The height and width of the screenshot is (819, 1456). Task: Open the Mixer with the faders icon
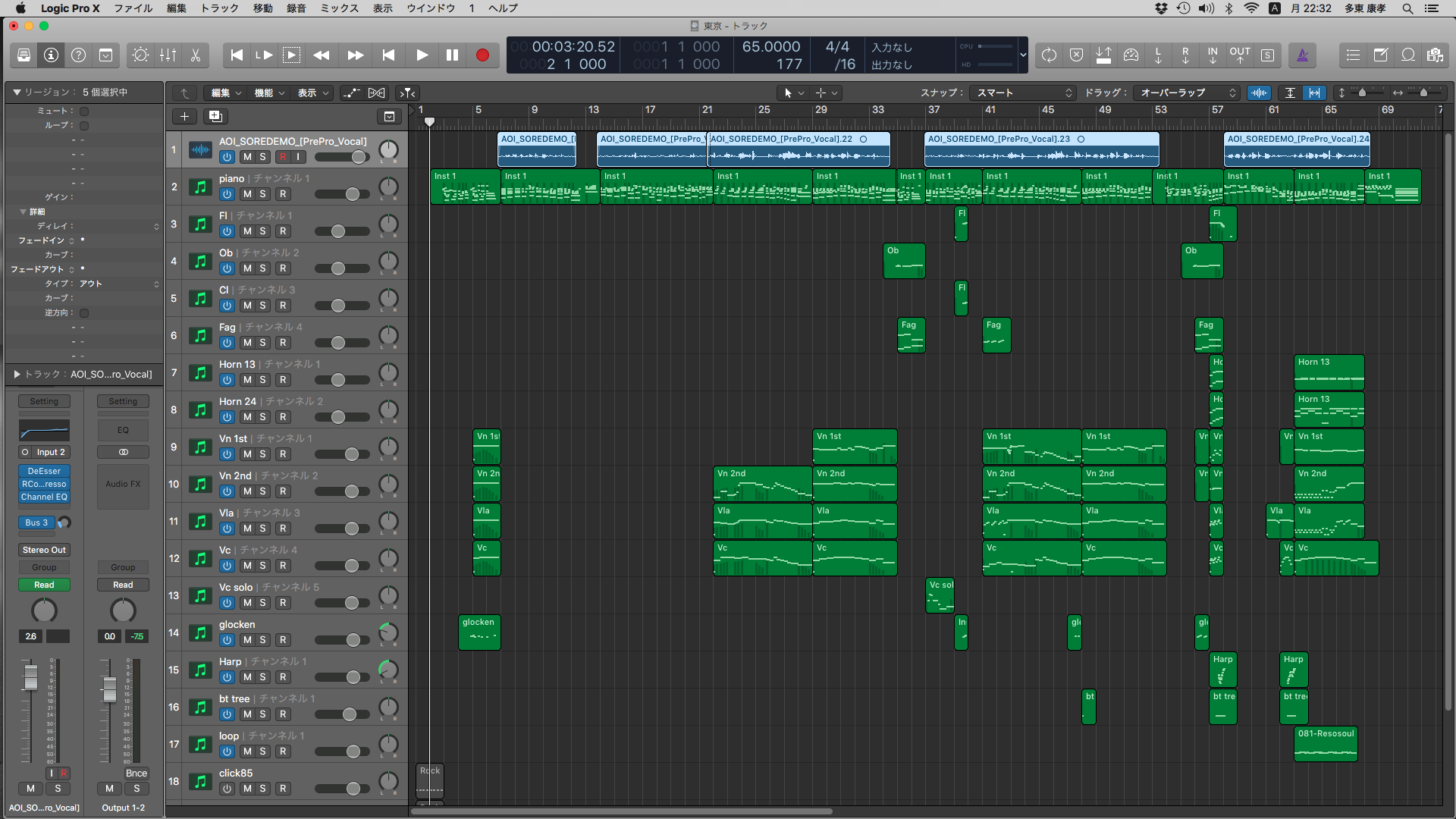pos(168,55)
